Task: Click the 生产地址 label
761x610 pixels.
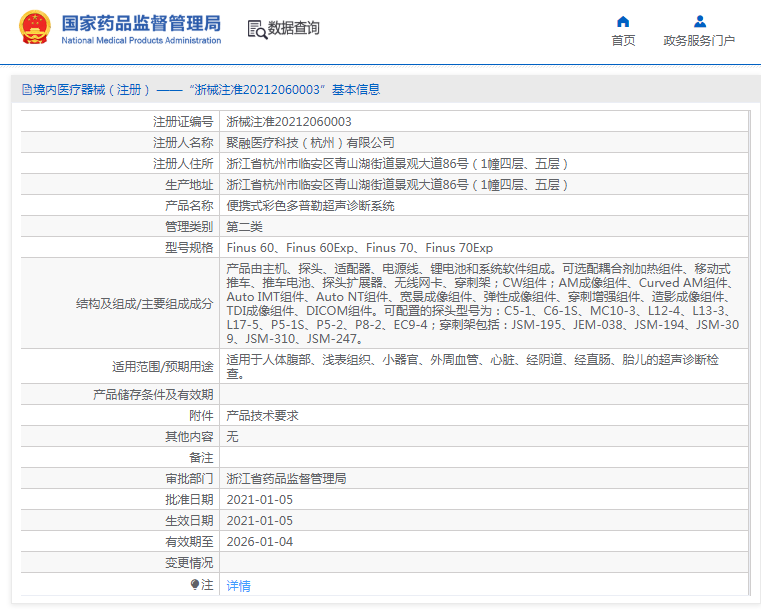Action: pos(189,184)
